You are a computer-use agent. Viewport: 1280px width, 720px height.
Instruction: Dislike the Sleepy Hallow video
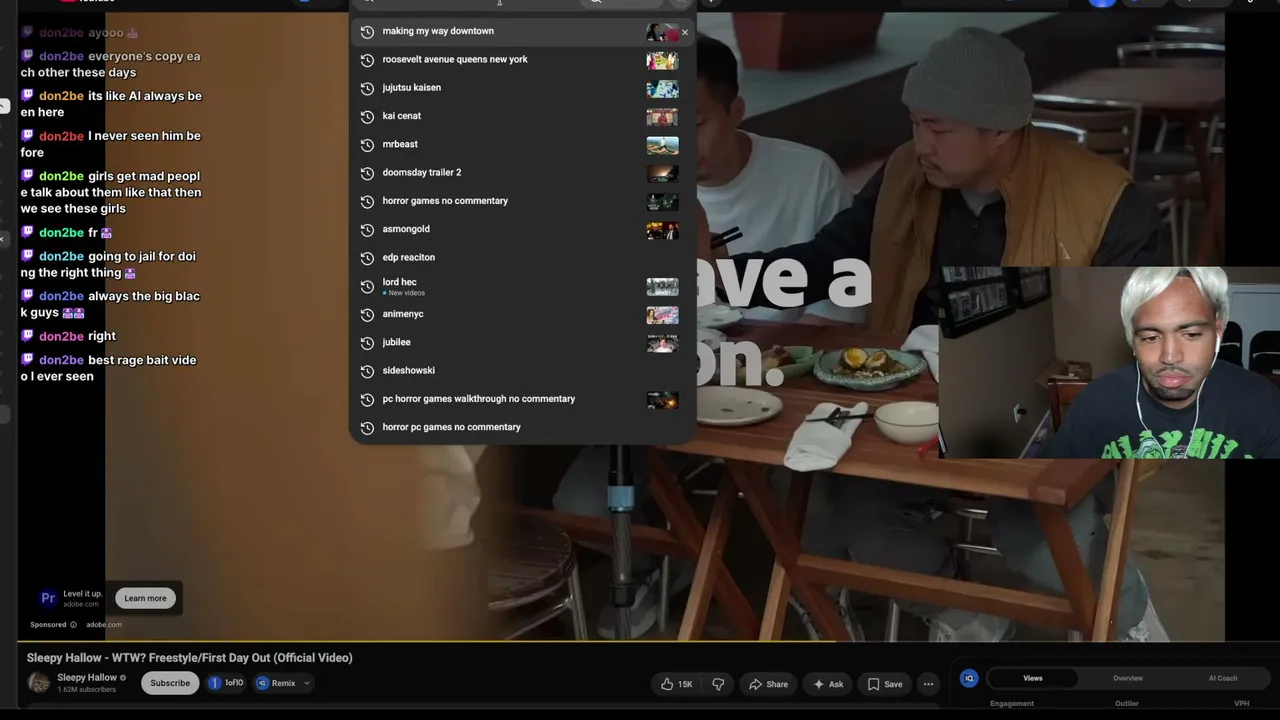coord(718,684)
